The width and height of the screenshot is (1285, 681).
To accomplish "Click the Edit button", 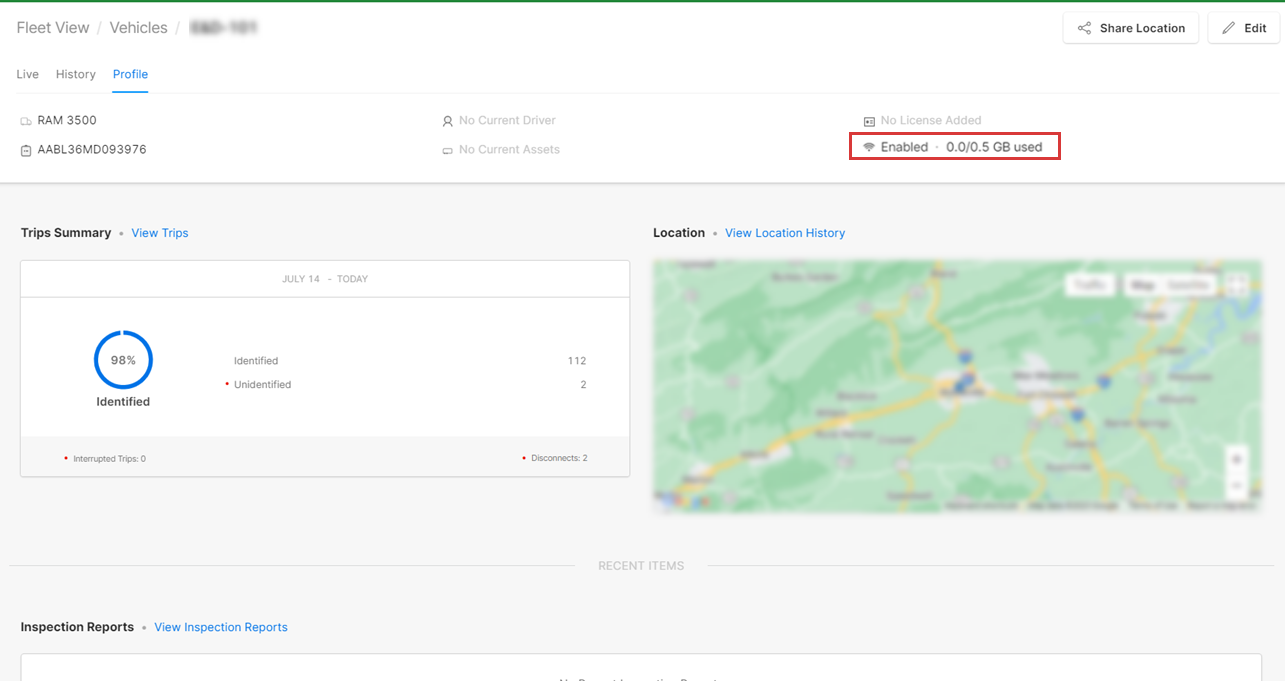I will point(1243,28).
